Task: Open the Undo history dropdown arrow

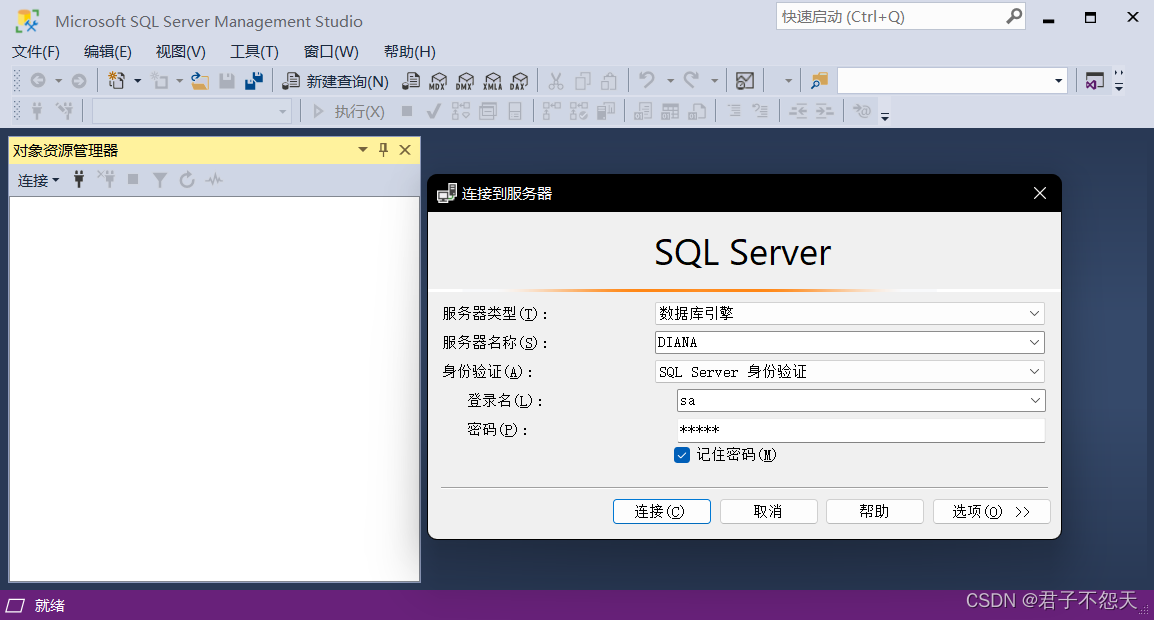Action: click(670, 81)
